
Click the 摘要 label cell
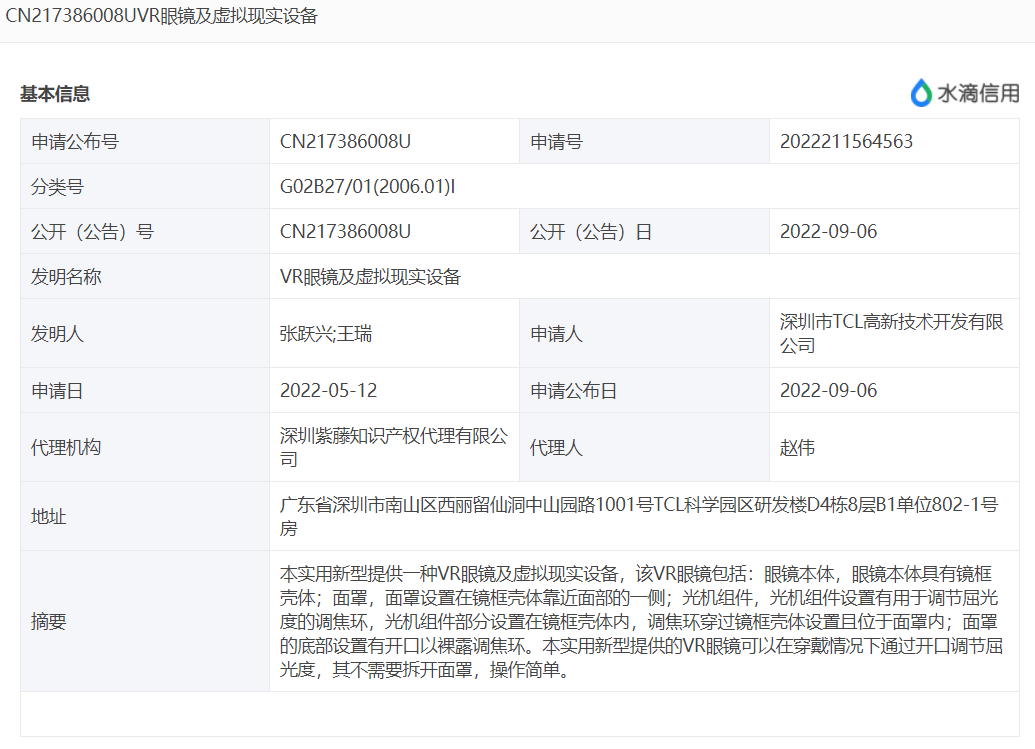pos(145,621)
